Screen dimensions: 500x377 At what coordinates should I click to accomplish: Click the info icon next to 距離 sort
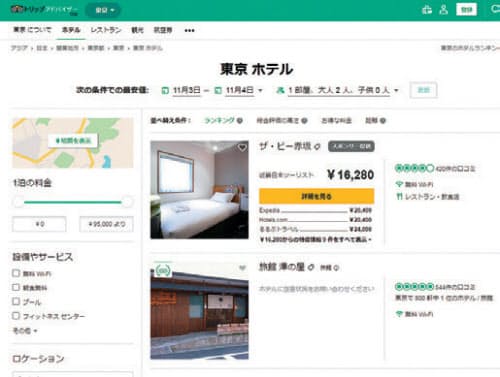click(383, 121)
